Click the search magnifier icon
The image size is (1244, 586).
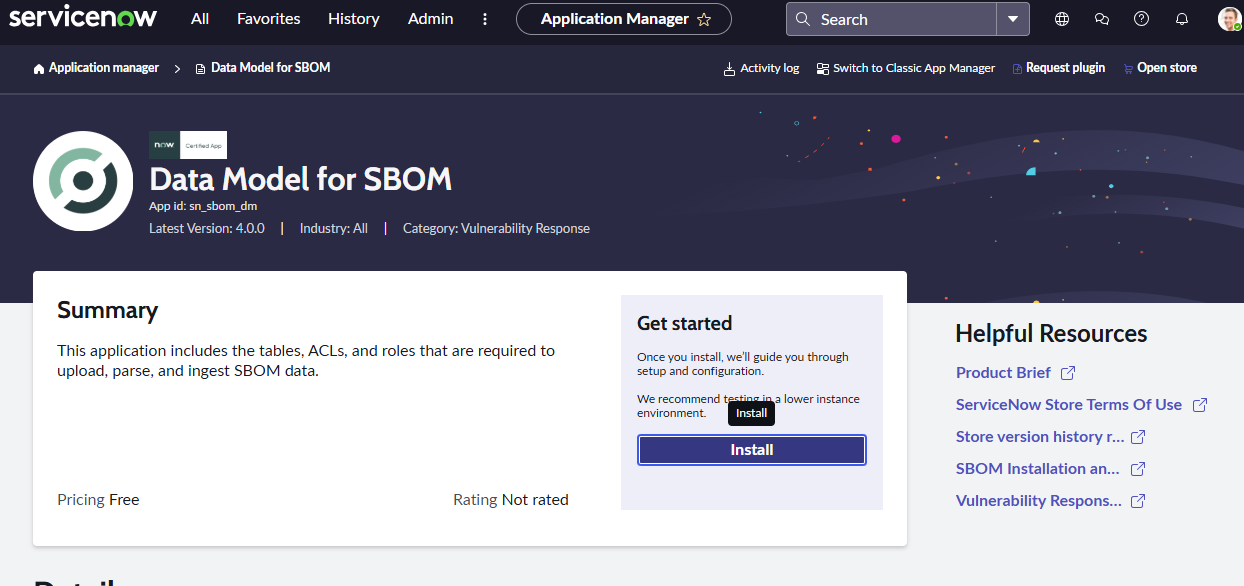[803, 19]
